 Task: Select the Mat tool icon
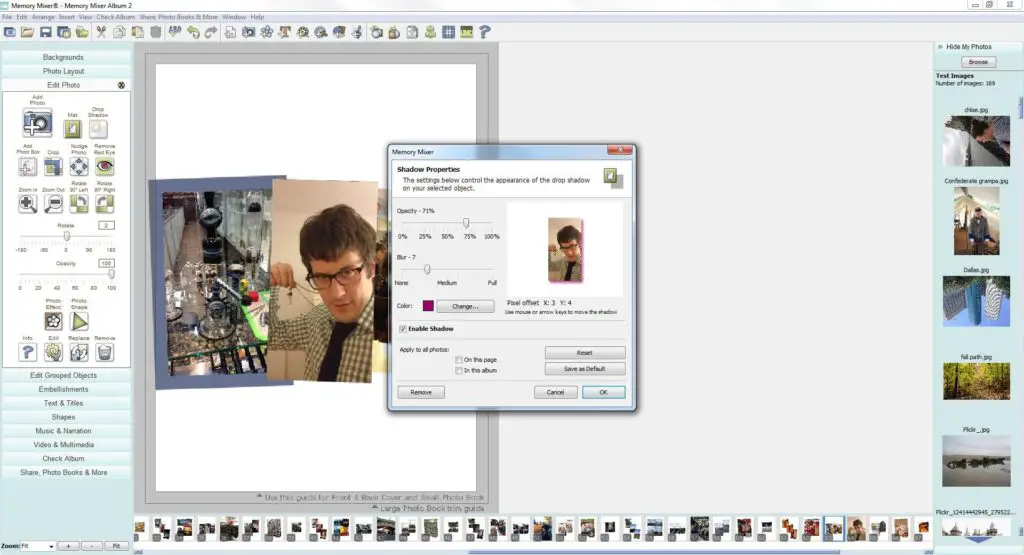pos(72,129)
